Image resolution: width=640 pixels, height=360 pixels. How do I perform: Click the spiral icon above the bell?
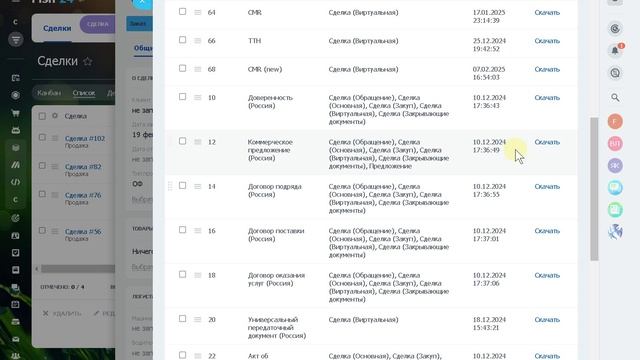615,28
